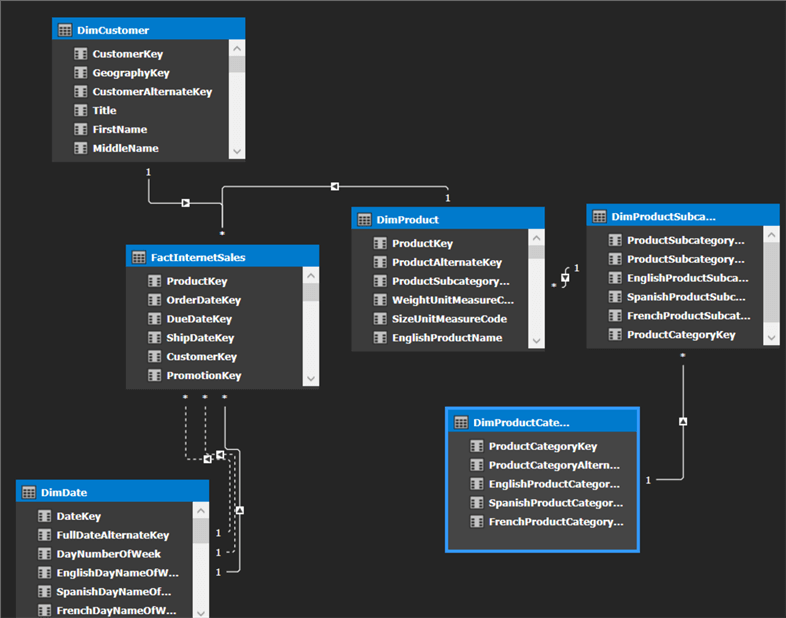786x618 pixels.
Task: Click the column icon beside EnglishProductName
Action: pyautogui.click(x=380, y=337)
